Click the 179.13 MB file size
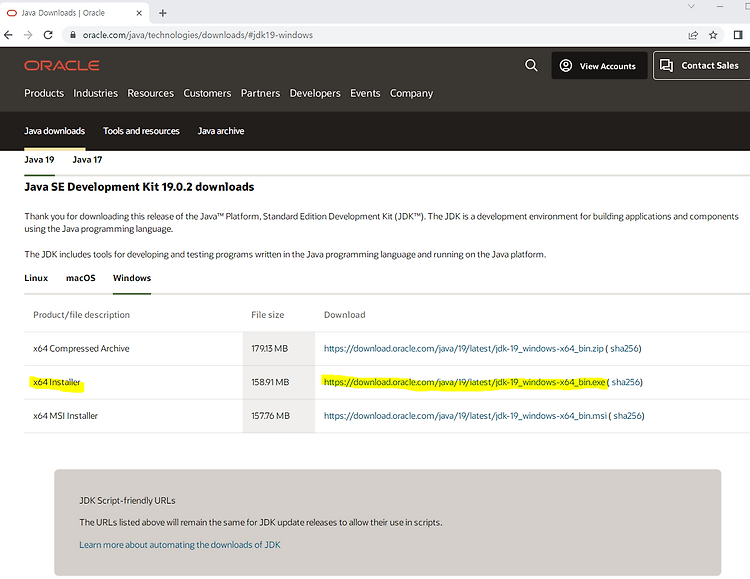Image resolution: width=750 pixels, height=579 pixels. (x=270, y=348)
